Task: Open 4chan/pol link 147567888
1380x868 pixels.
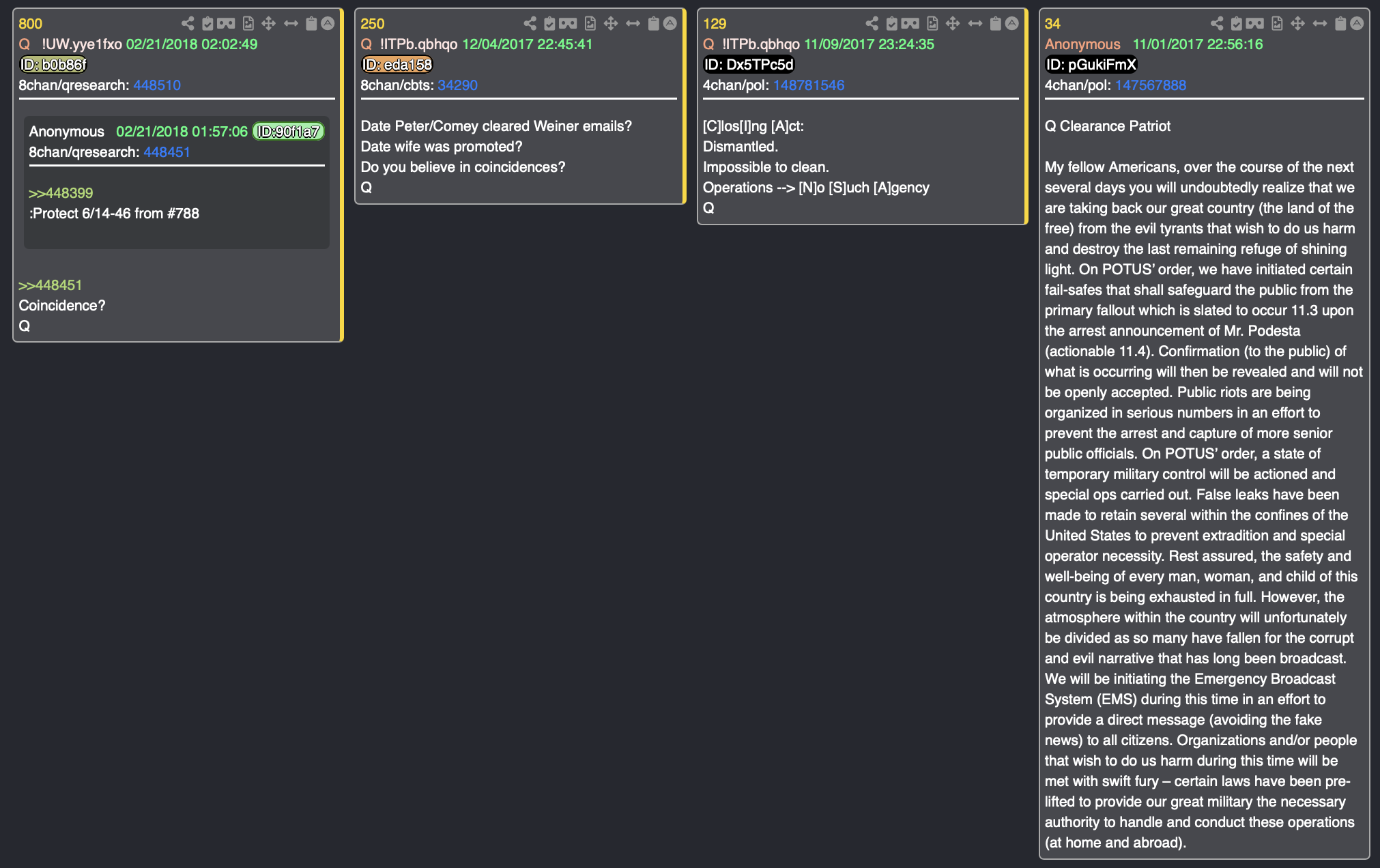Action: point(1151,85)
